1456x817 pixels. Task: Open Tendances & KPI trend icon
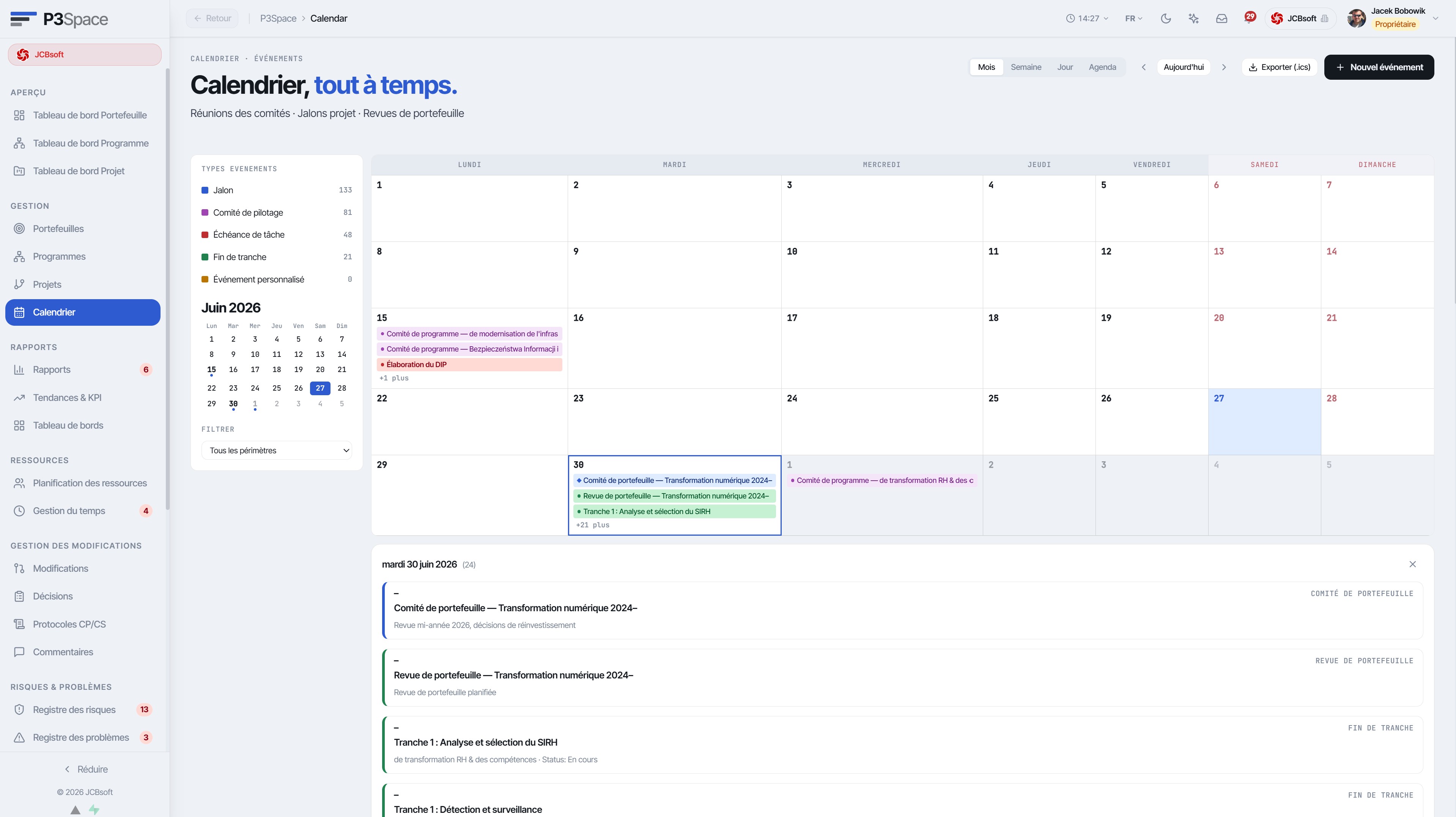(x=19, y=397)
